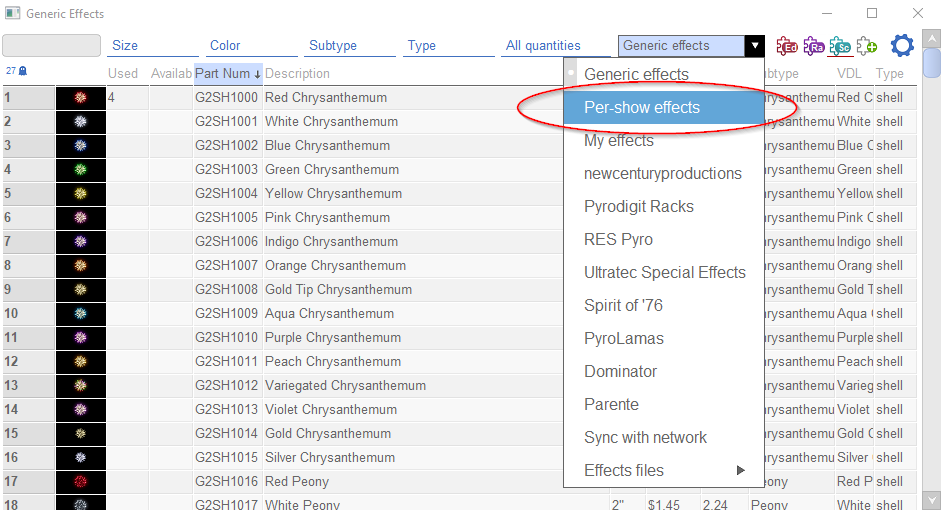941x510 pixels.
Task: Click the red 'Ed' puzzle piece icon
Action: pyautogui.click(x=787, y=46)
